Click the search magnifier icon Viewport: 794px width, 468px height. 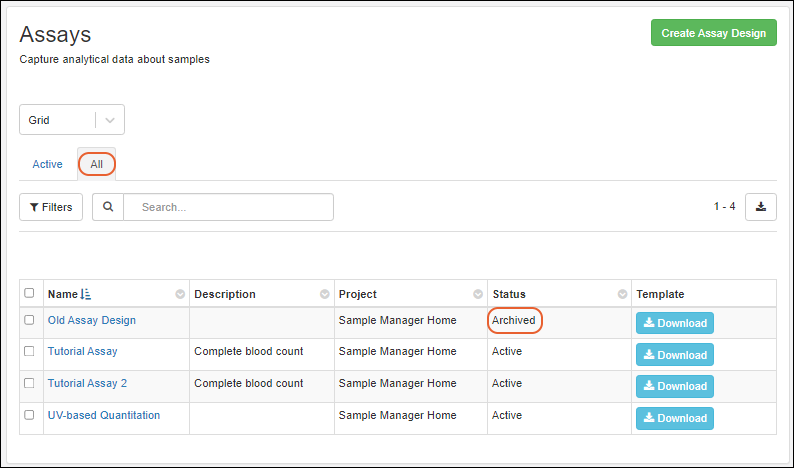pyautogui.click(x=108, y=207)
